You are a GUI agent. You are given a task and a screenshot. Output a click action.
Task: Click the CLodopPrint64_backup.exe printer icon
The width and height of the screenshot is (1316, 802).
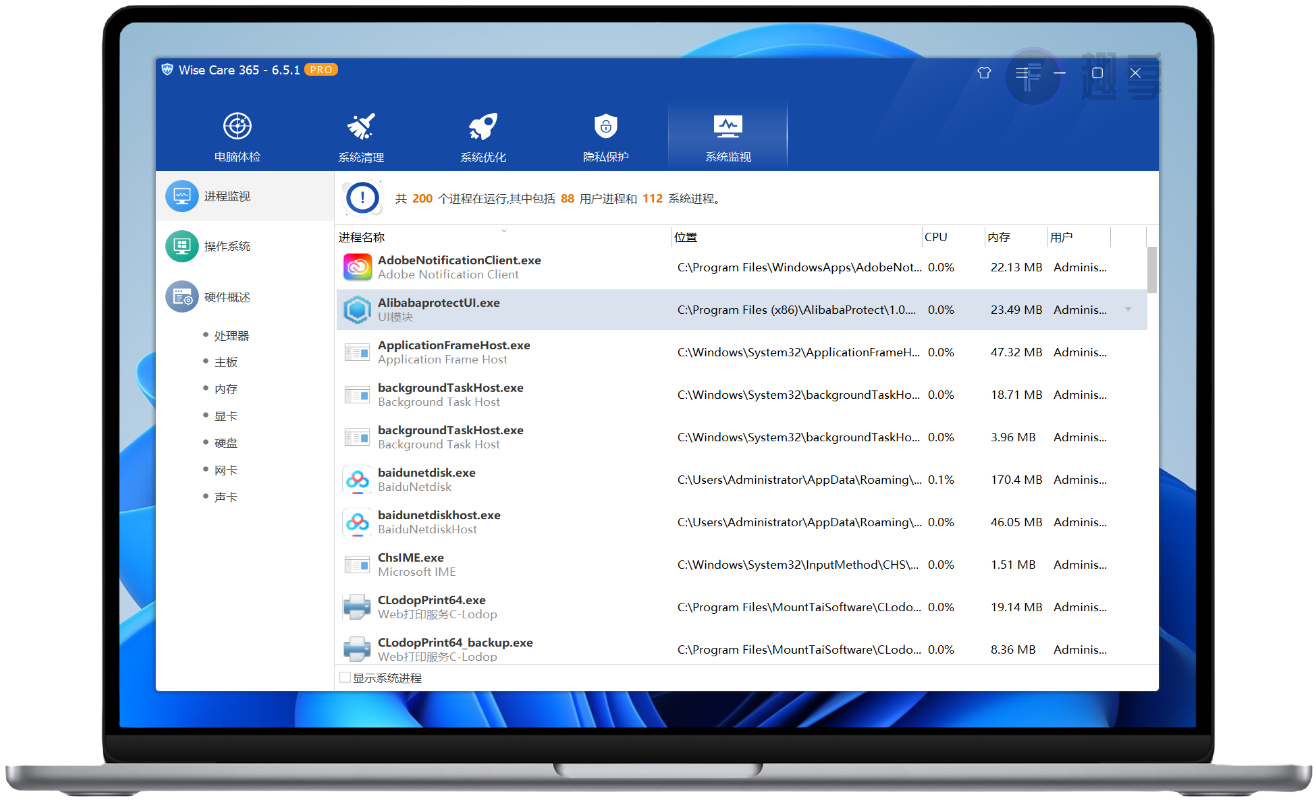click(x=357, y=649)
